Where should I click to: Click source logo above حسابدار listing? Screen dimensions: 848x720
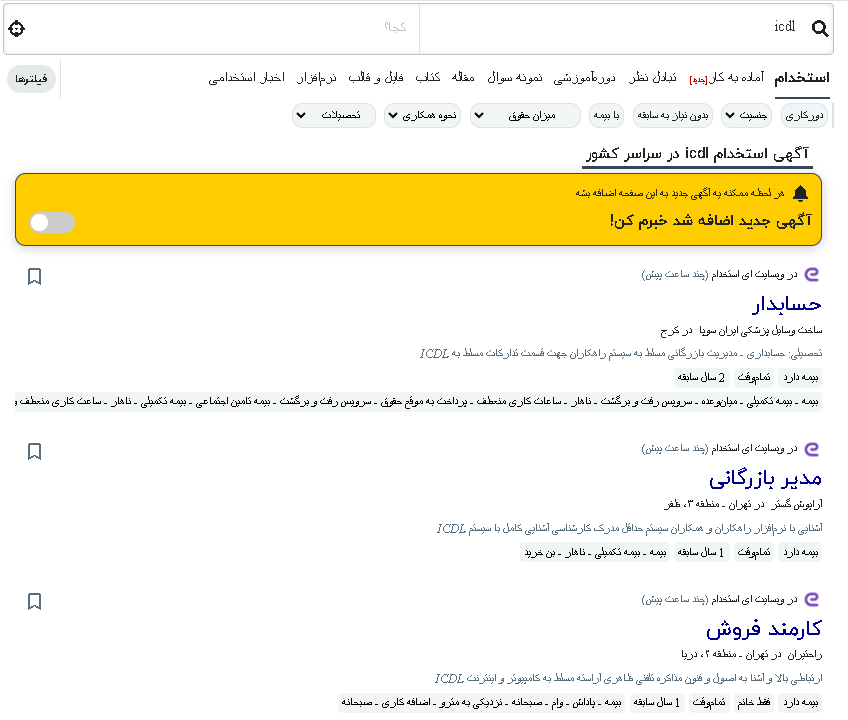(x=812, y=274)
